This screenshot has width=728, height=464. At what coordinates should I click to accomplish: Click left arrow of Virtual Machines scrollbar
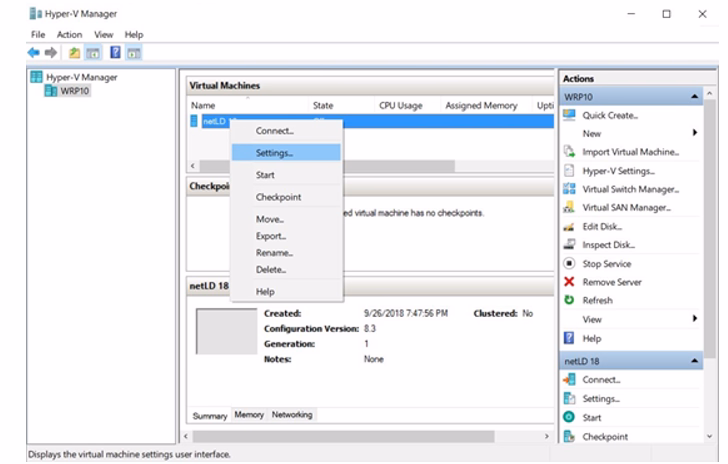tap(193, 166)
